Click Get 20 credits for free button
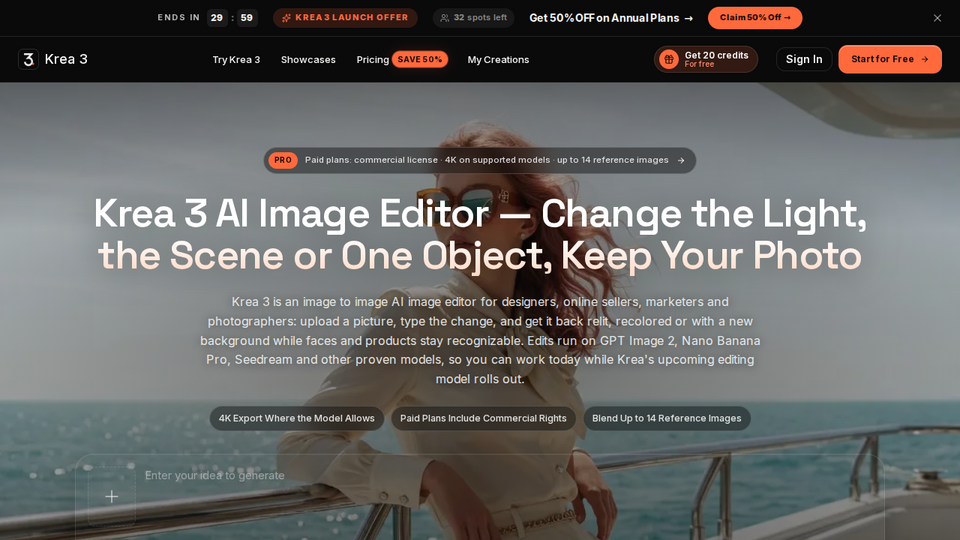960x540 pixels. tap(706, 59)
